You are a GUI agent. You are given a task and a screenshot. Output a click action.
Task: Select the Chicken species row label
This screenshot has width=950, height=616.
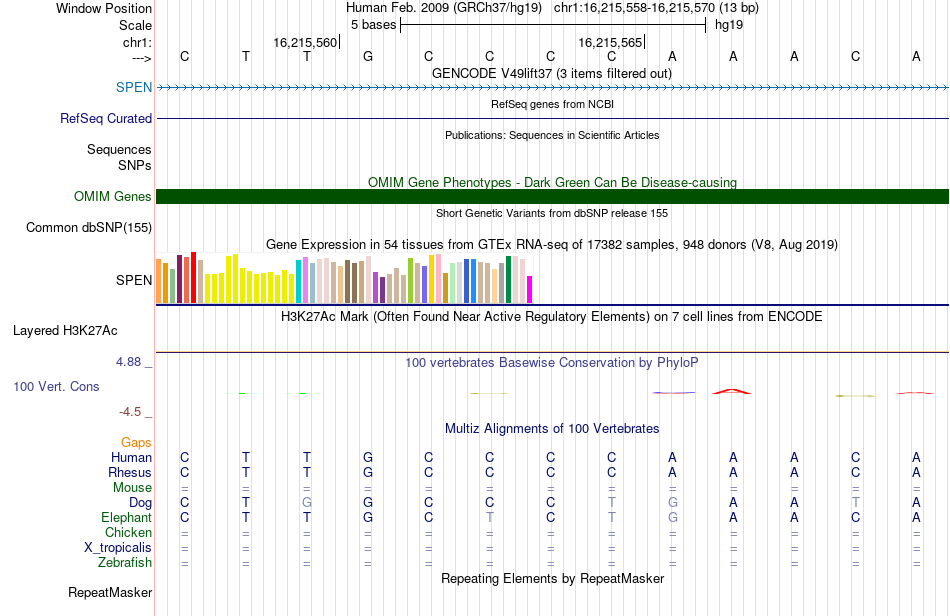click(x=128, y=532)
